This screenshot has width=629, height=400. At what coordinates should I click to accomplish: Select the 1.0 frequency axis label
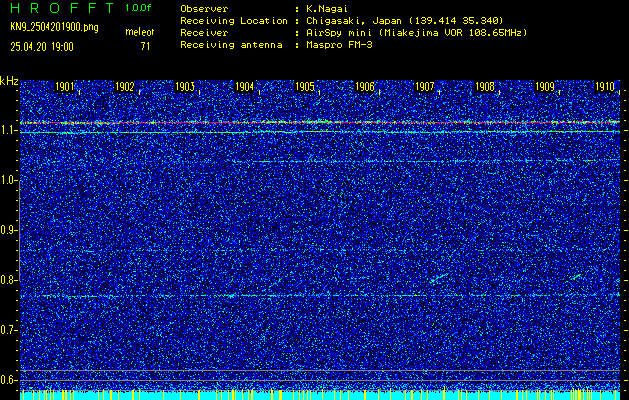click(8, 181)
